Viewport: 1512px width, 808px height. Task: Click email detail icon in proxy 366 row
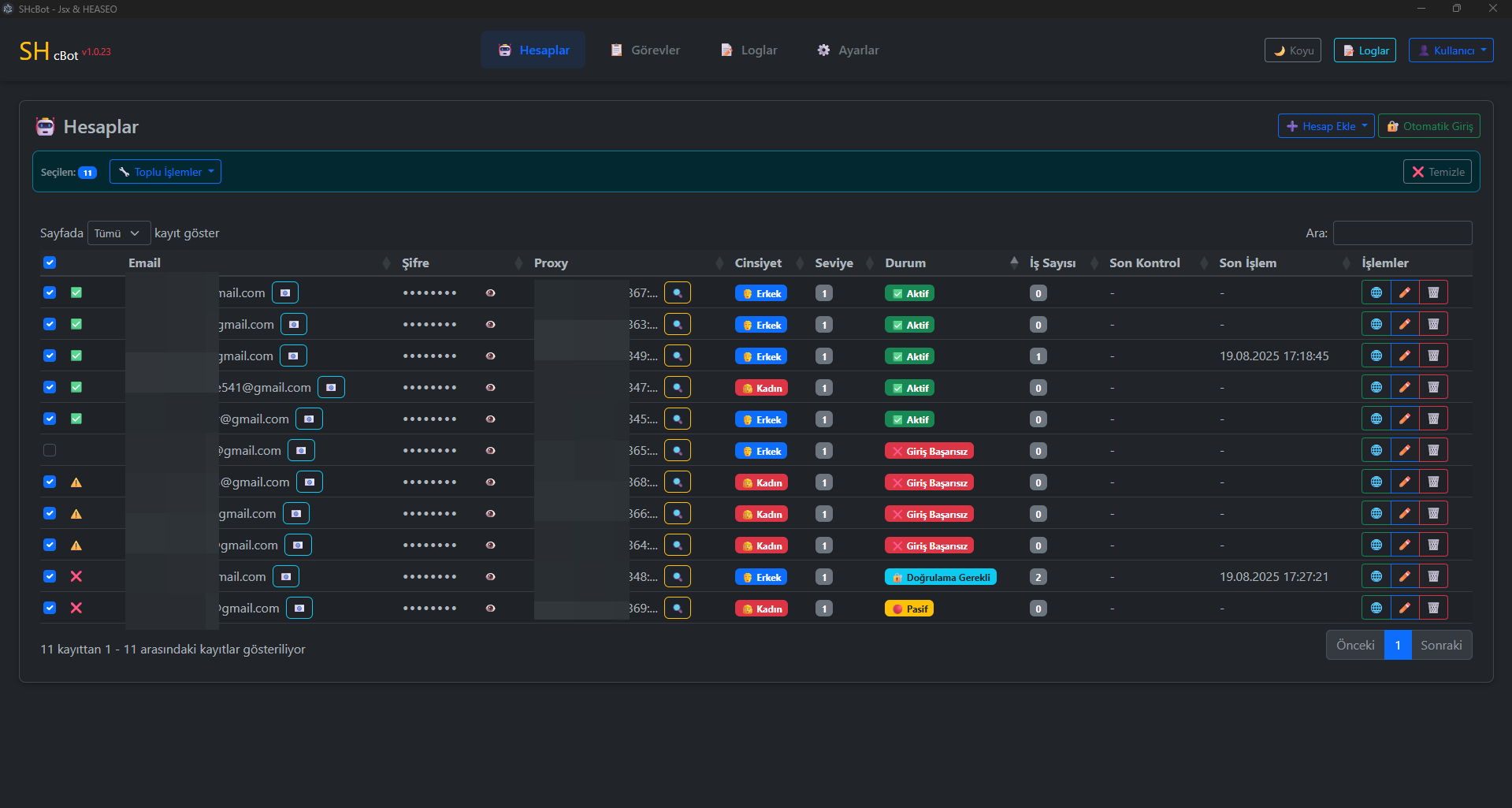pos(296,513)
